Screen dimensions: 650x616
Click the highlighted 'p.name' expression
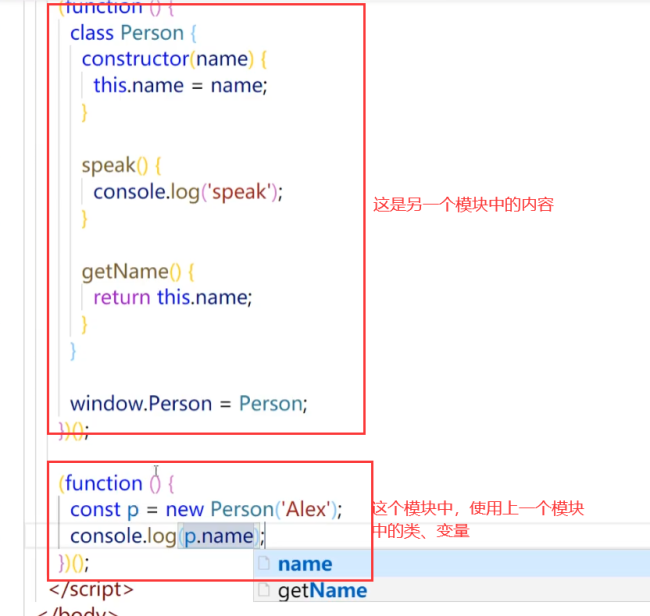coord(218,536)
